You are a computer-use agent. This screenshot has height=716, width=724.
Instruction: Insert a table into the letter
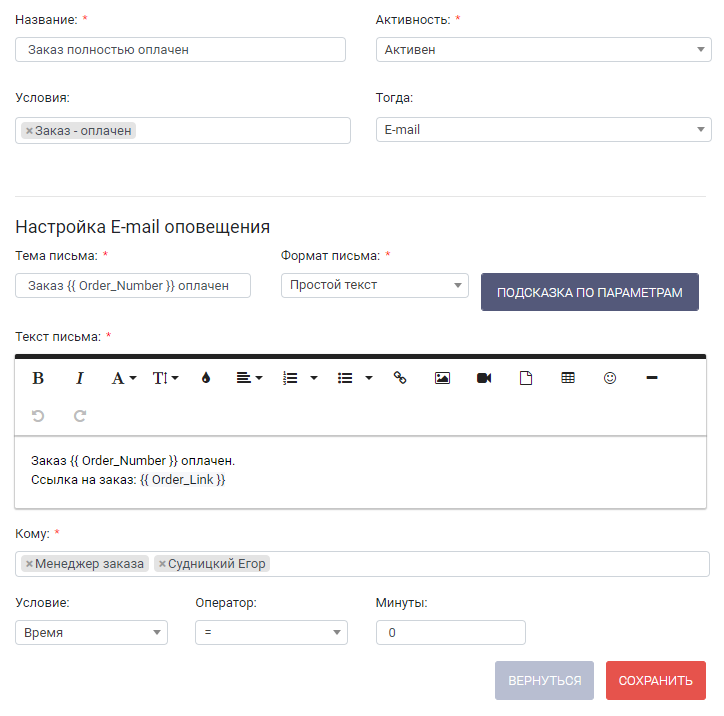568,378
